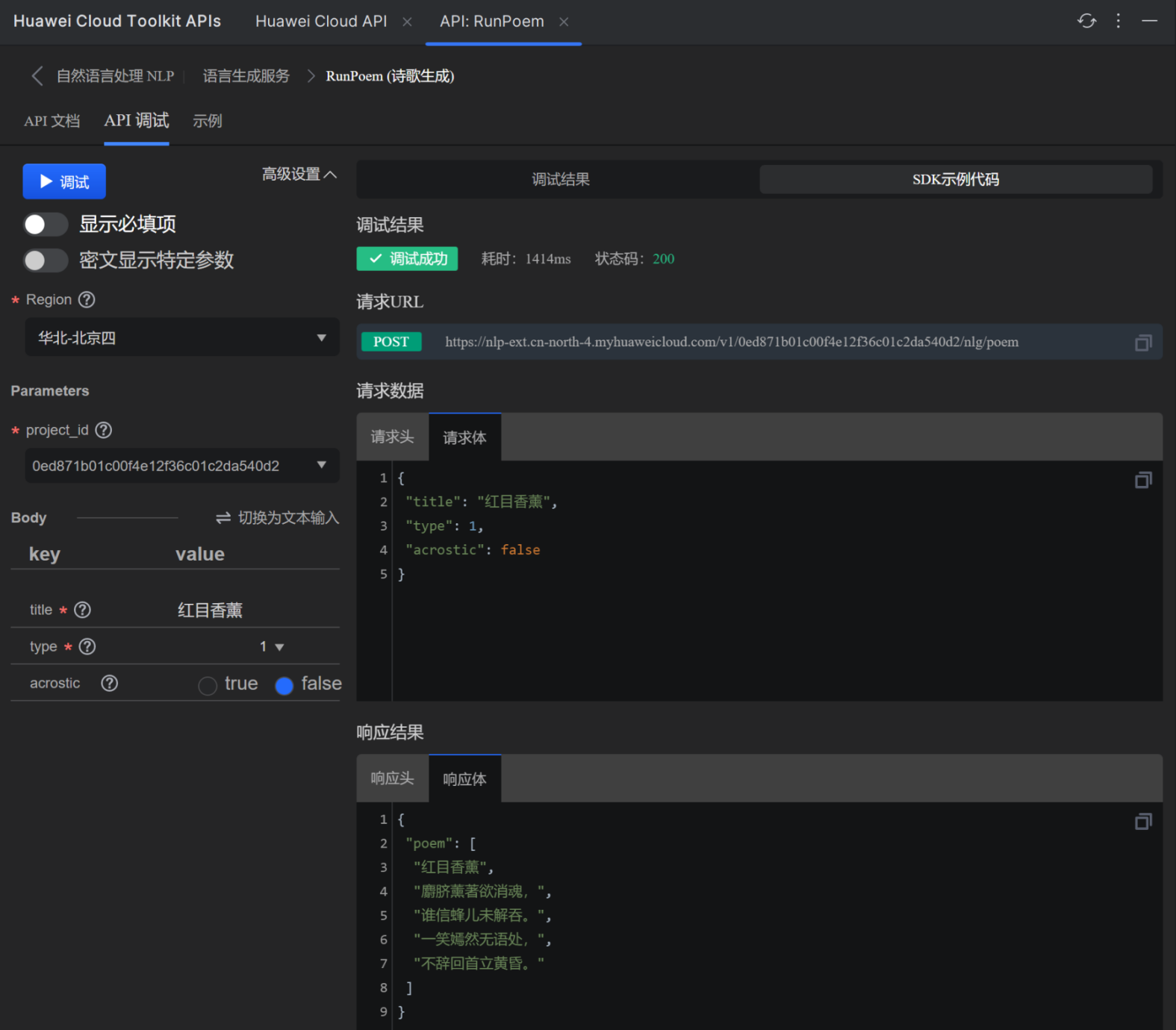Screen dimensions: 1176x1030
Task: Open the 示例 tab
Action: tap(208, 121)
